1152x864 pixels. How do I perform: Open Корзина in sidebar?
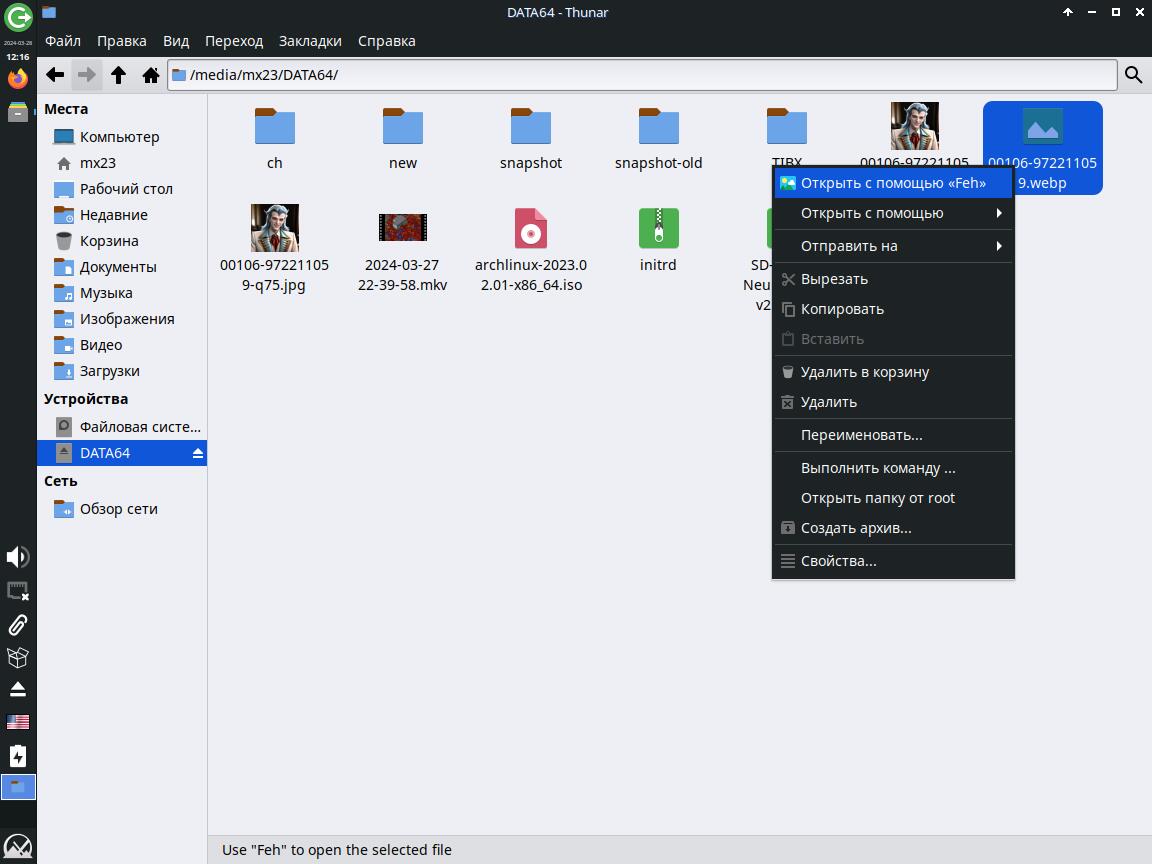[x=122, y=241]
